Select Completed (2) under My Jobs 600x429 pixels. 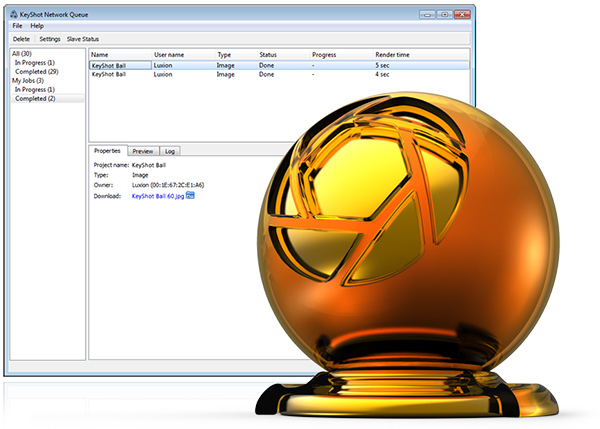point(35,98)
